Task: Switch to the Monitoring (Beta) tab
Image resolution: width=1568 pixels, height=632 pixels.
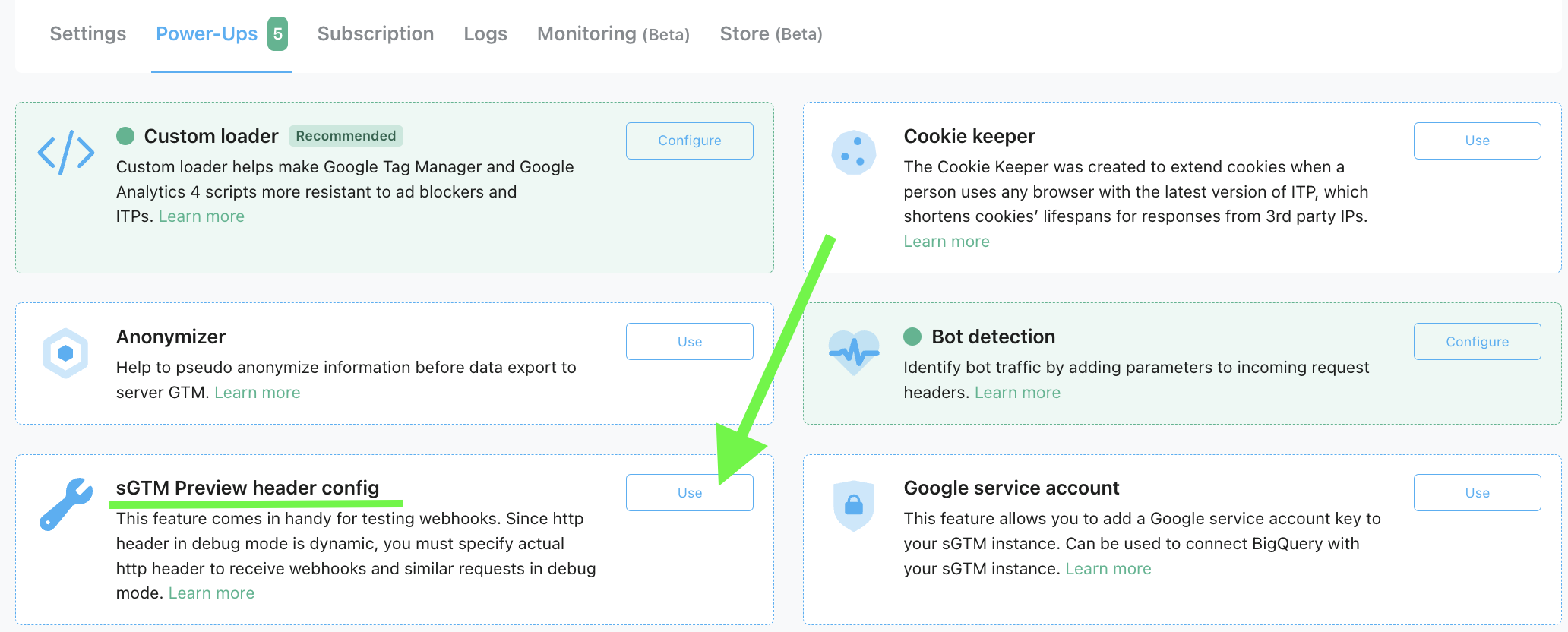Action: pos(612,33)
